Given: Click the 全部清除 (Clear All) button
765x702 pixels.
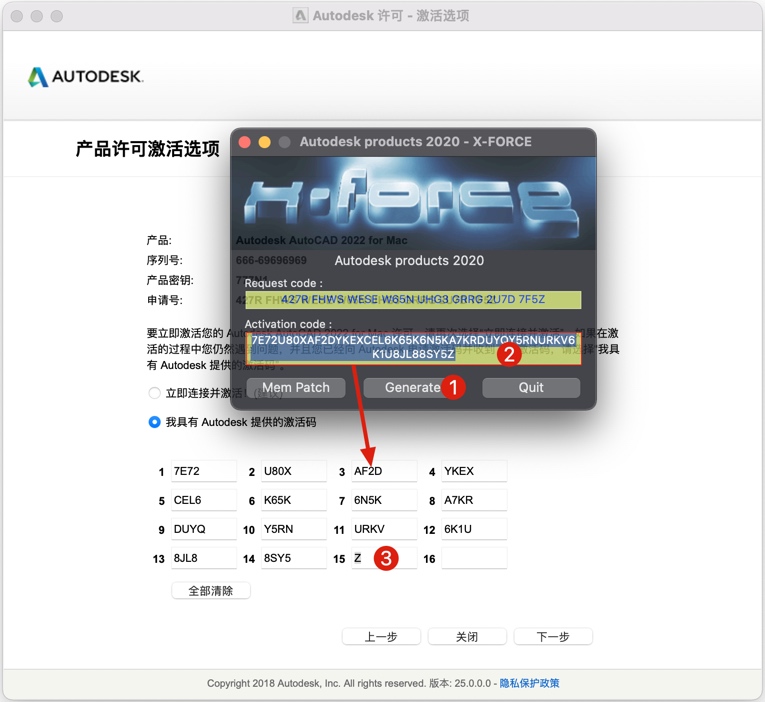Looking at the screenshot, I should (211, 591).
